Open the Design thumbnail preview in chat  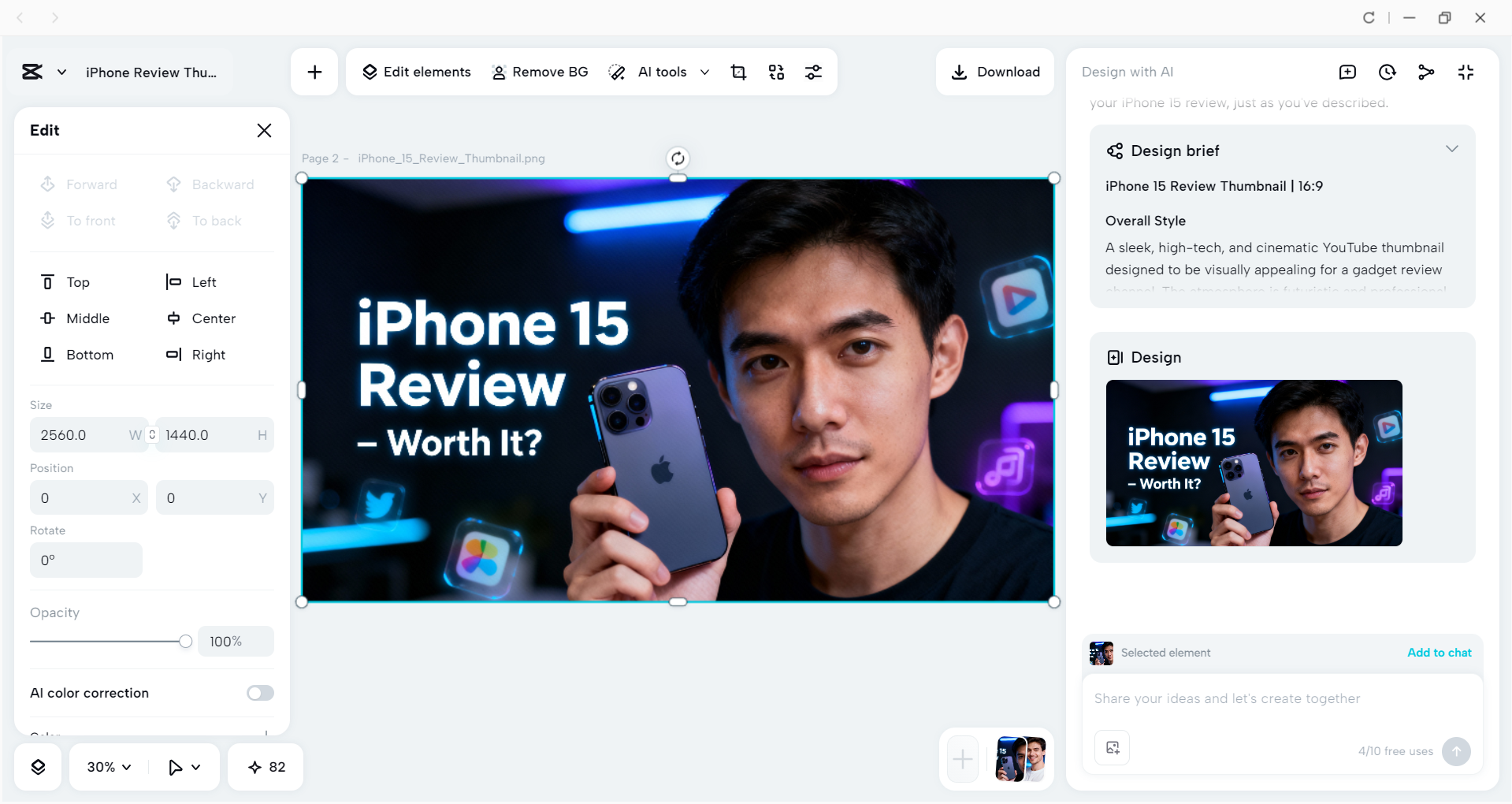pos(1254,463)
